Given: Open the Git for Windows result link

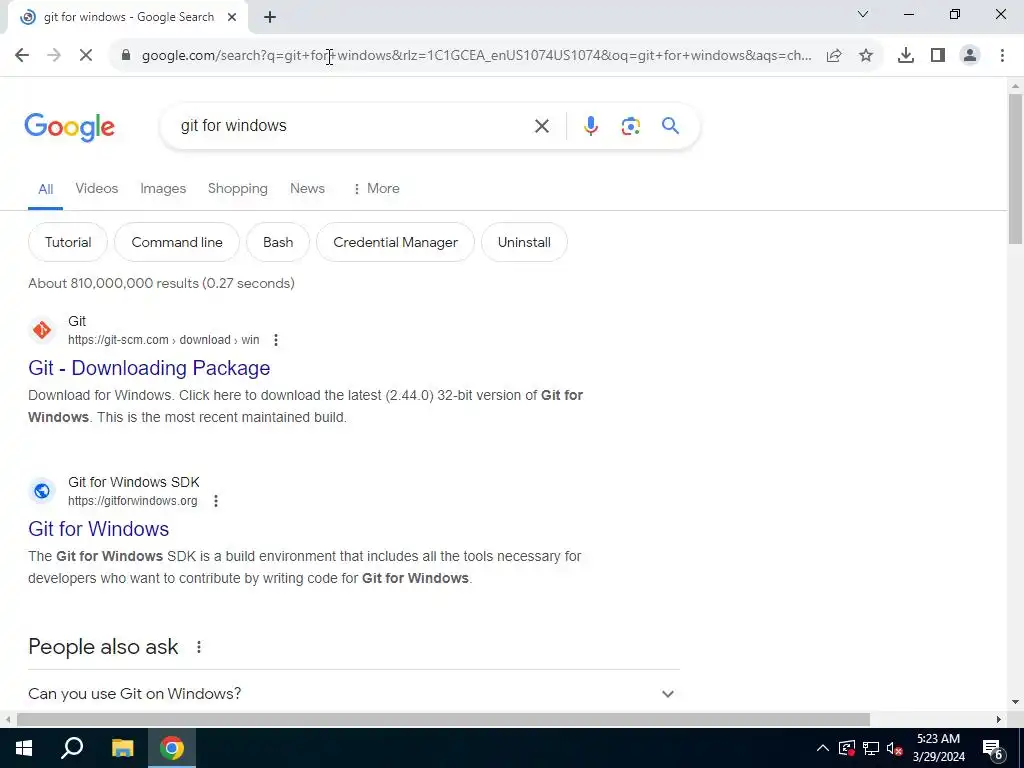Looking at the screenshot, I should (99, 528).
